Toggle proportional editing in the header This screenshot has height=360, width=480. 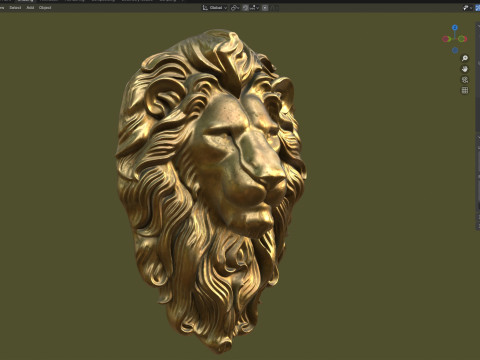[x=265, y=8]
